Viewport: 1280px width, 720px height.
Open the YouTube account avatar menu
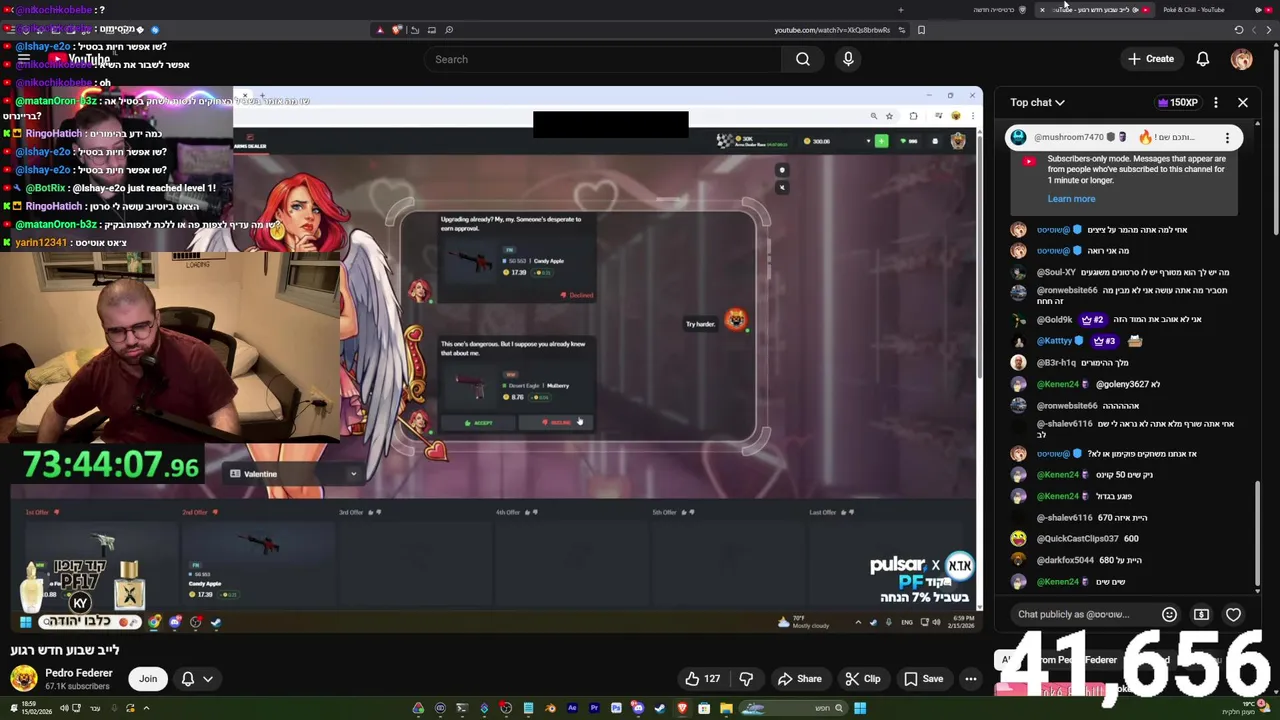(x=1241, y=59)
